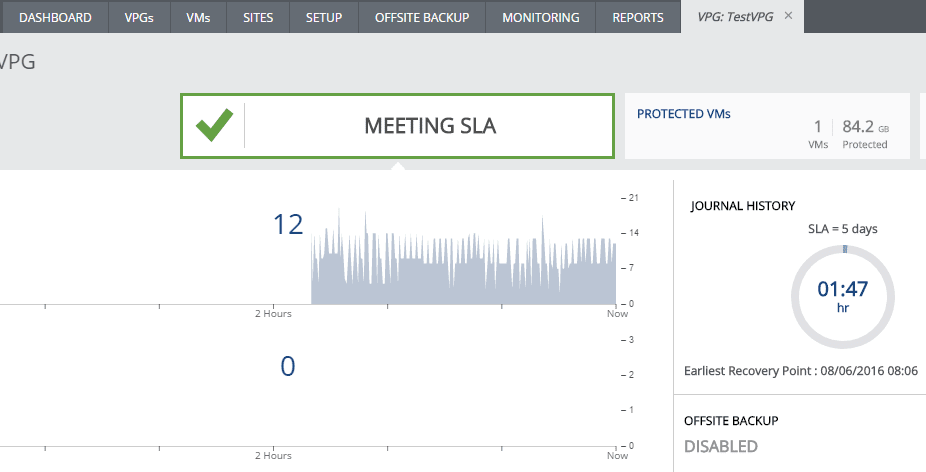Click the JOURNAL HISTORY heading
The width and height of the screenshot is (926, 472).
[x=743, y=206]
